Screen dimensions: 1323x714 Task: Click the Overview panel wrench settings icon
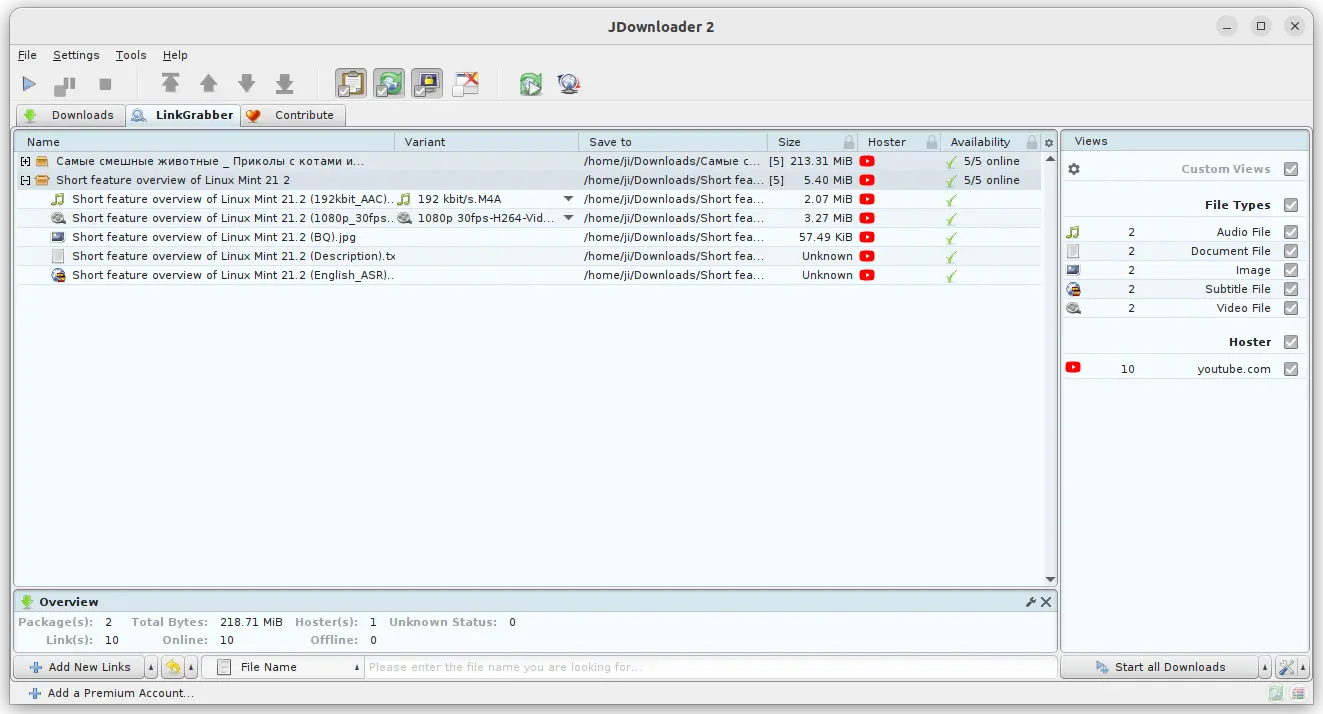[x=1031, y=602]
